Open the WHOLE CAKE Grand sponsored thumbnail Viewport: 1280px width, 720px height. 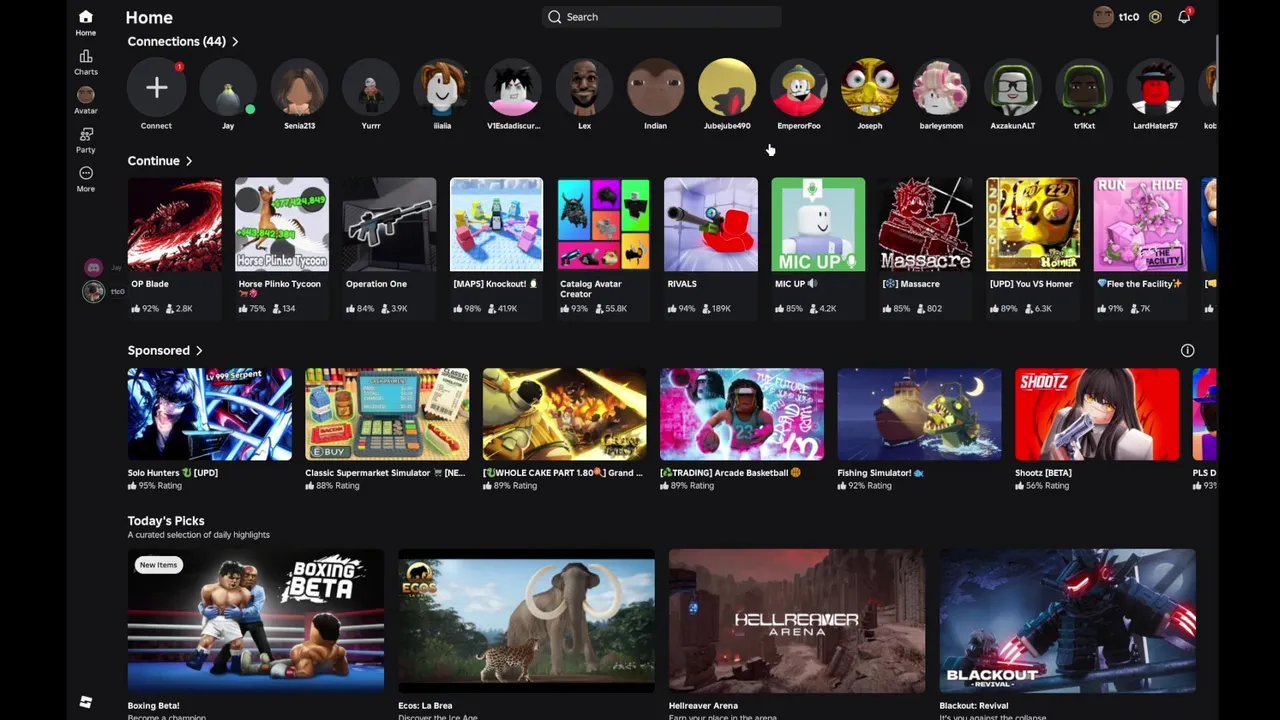(x=564, y=414)
